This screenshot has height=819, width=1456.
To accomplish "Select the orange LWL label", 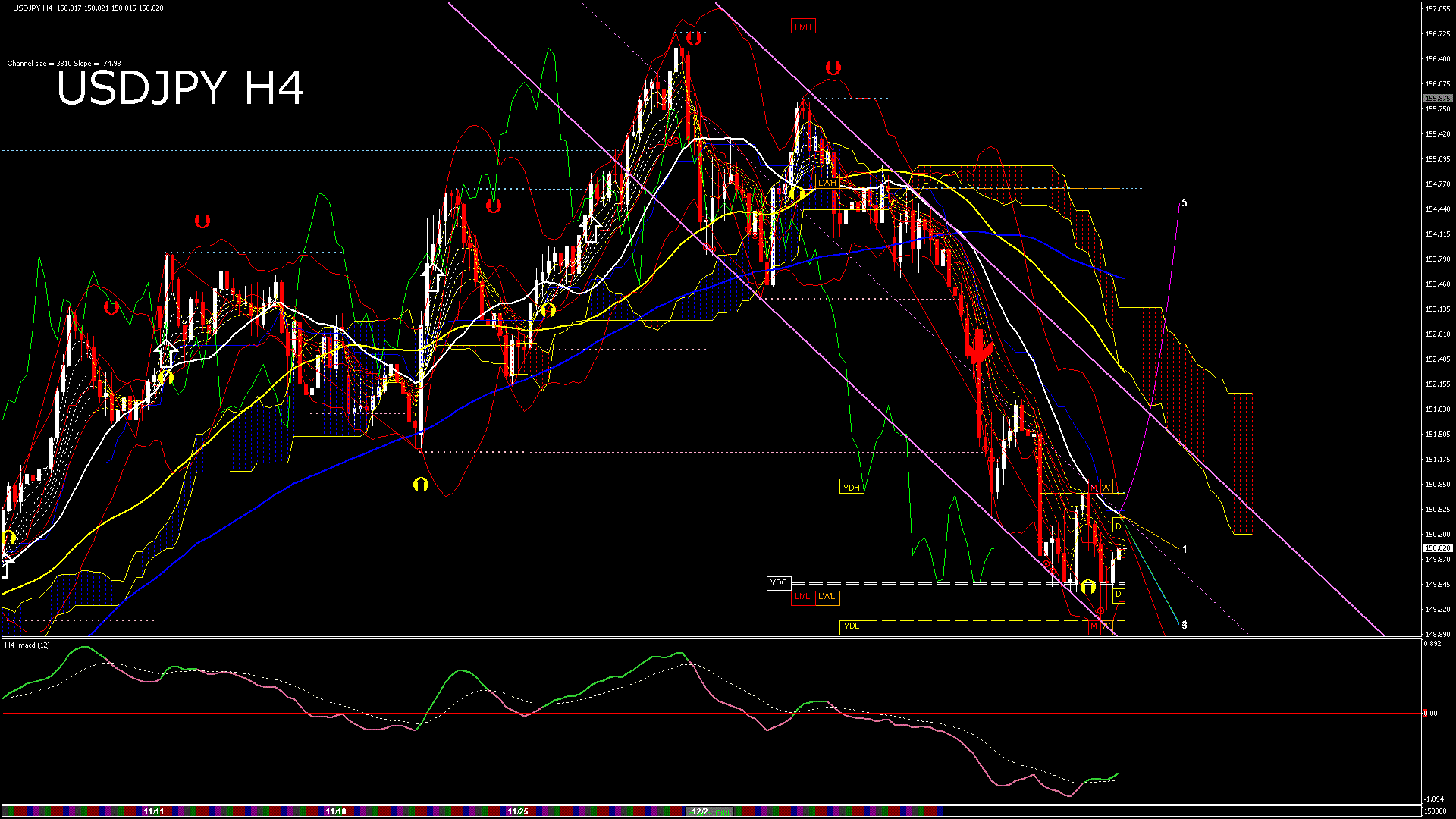I will point(827,597).
